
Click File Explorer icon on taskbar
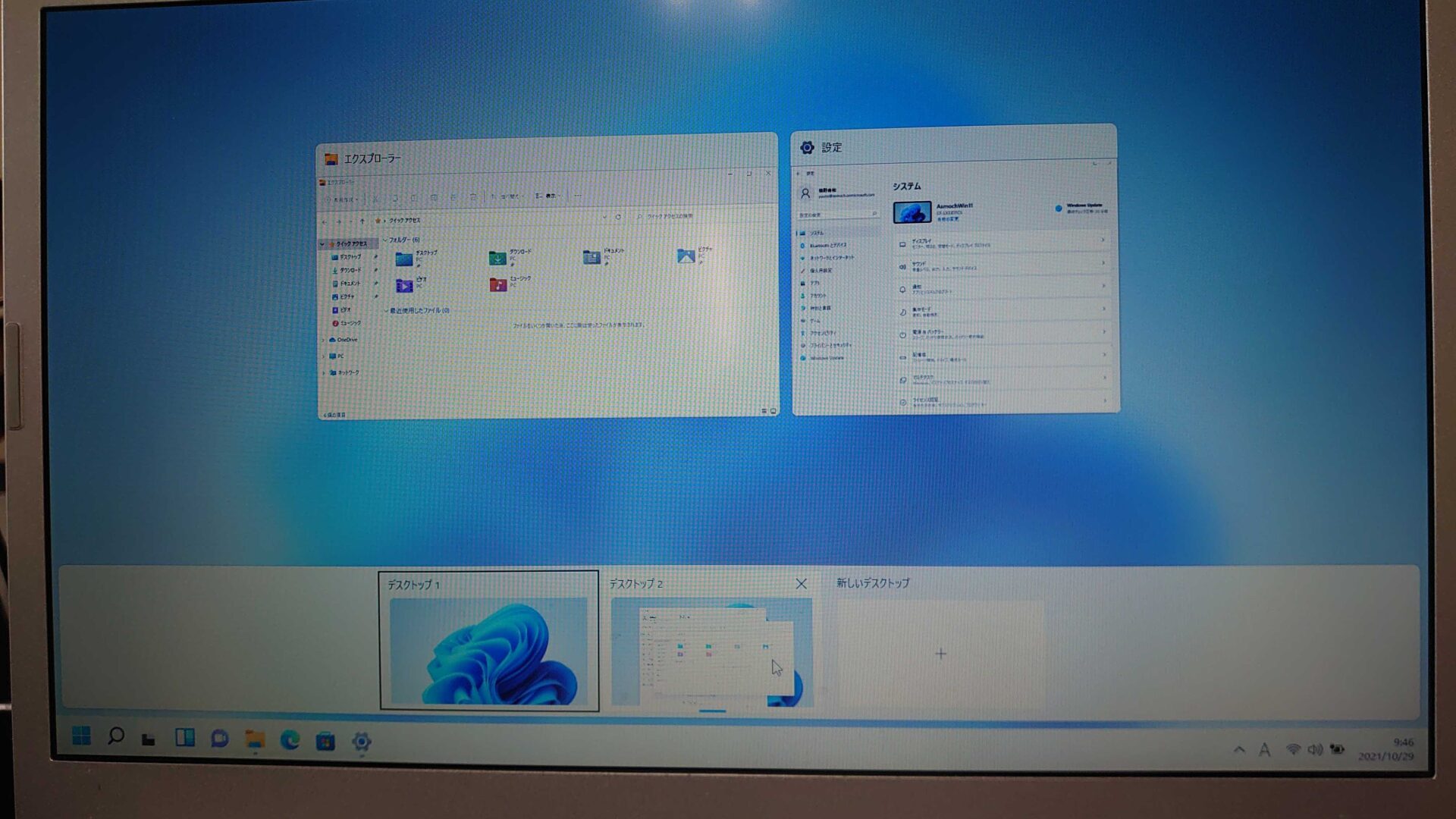click(255, 739)
